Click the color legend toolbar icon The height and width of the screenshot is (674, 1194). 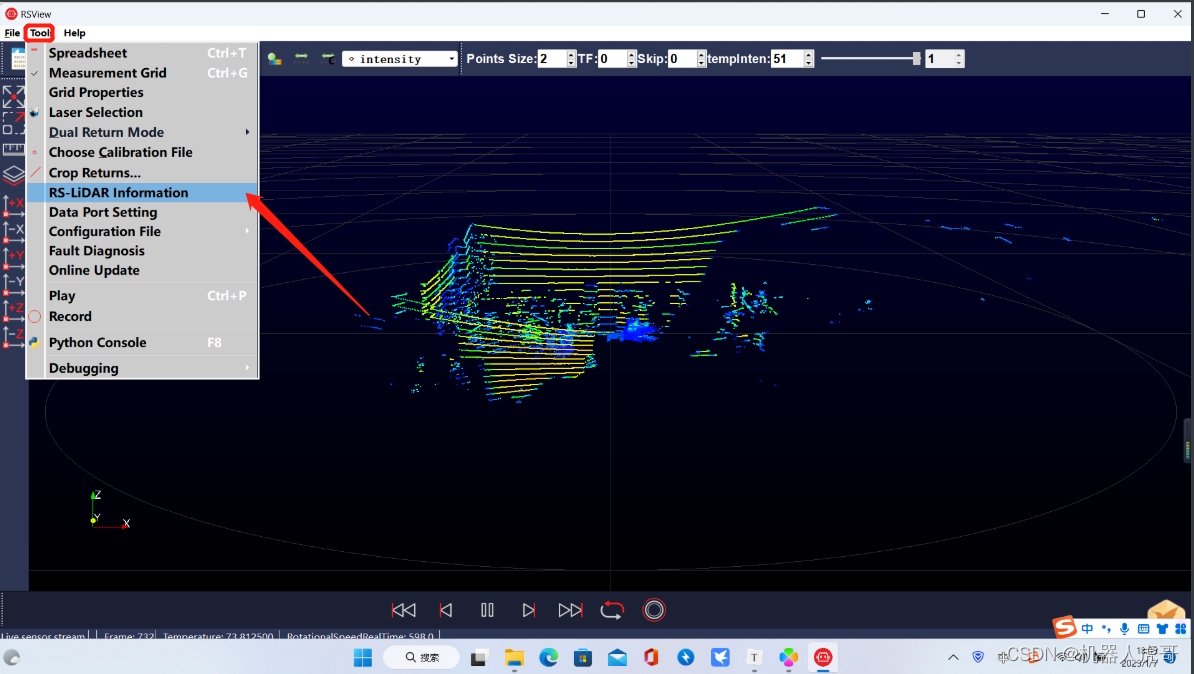point(275,59)
